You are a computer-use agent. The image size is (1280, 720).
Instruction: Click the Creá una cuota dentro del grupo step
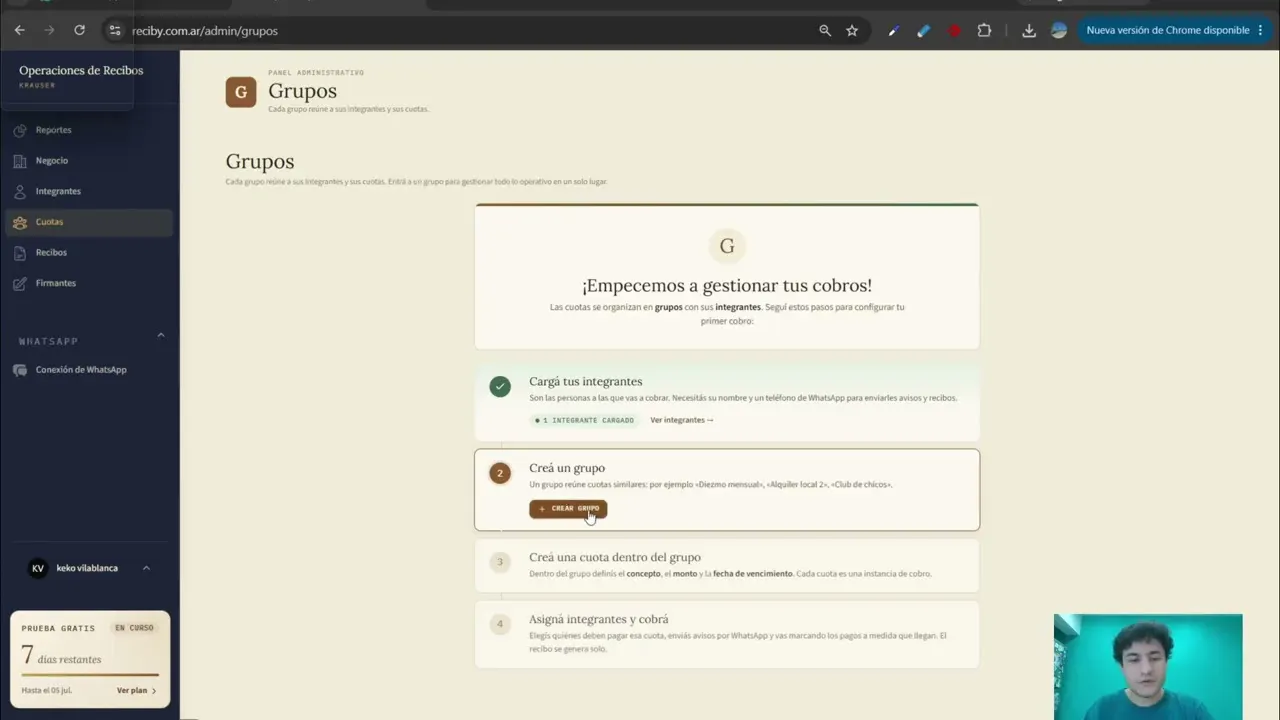727,566
